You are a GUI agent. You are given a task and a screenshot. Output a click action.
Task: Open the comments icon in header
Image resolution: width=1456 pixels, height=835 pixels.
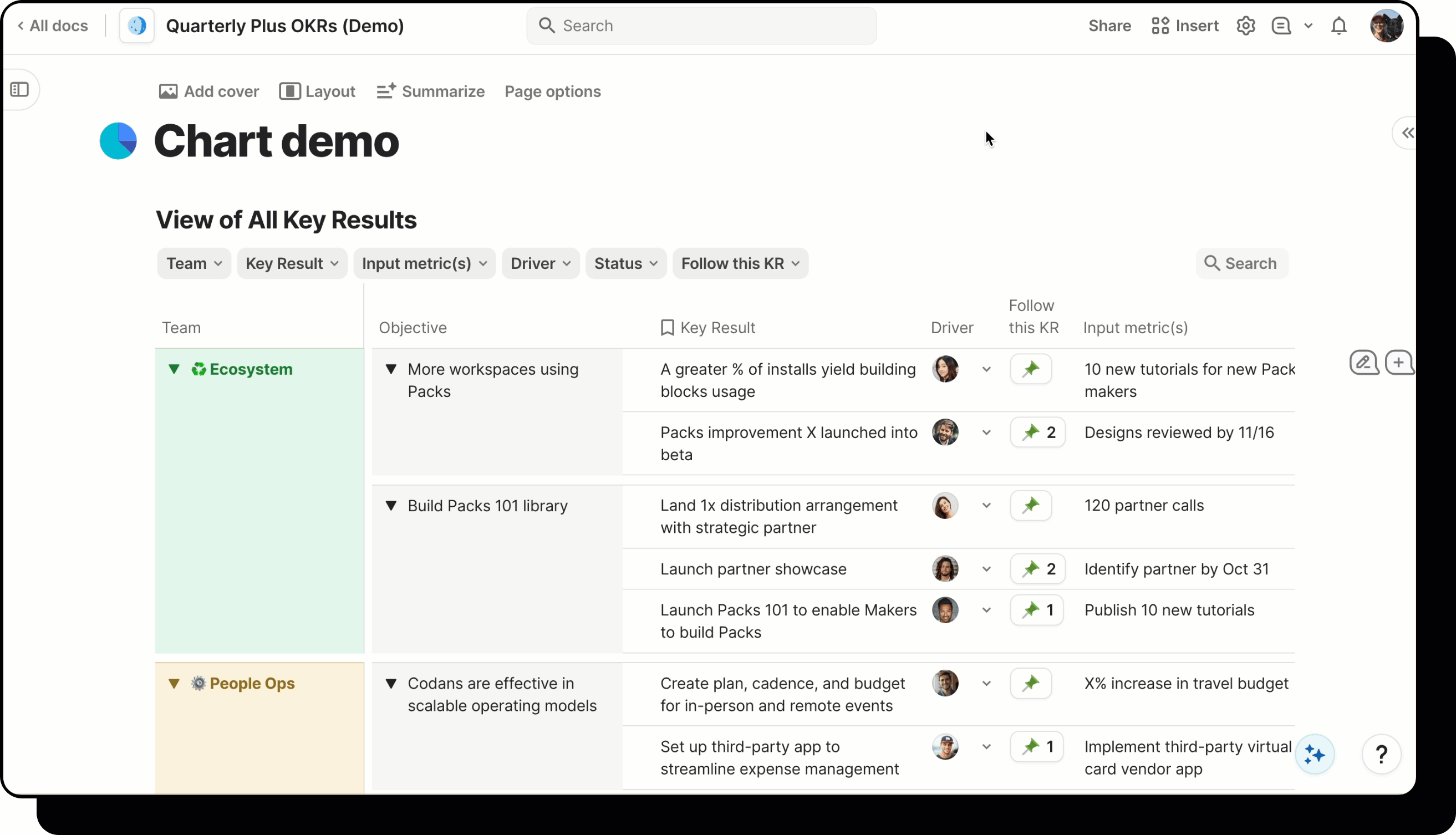[x=1281, y=26]
